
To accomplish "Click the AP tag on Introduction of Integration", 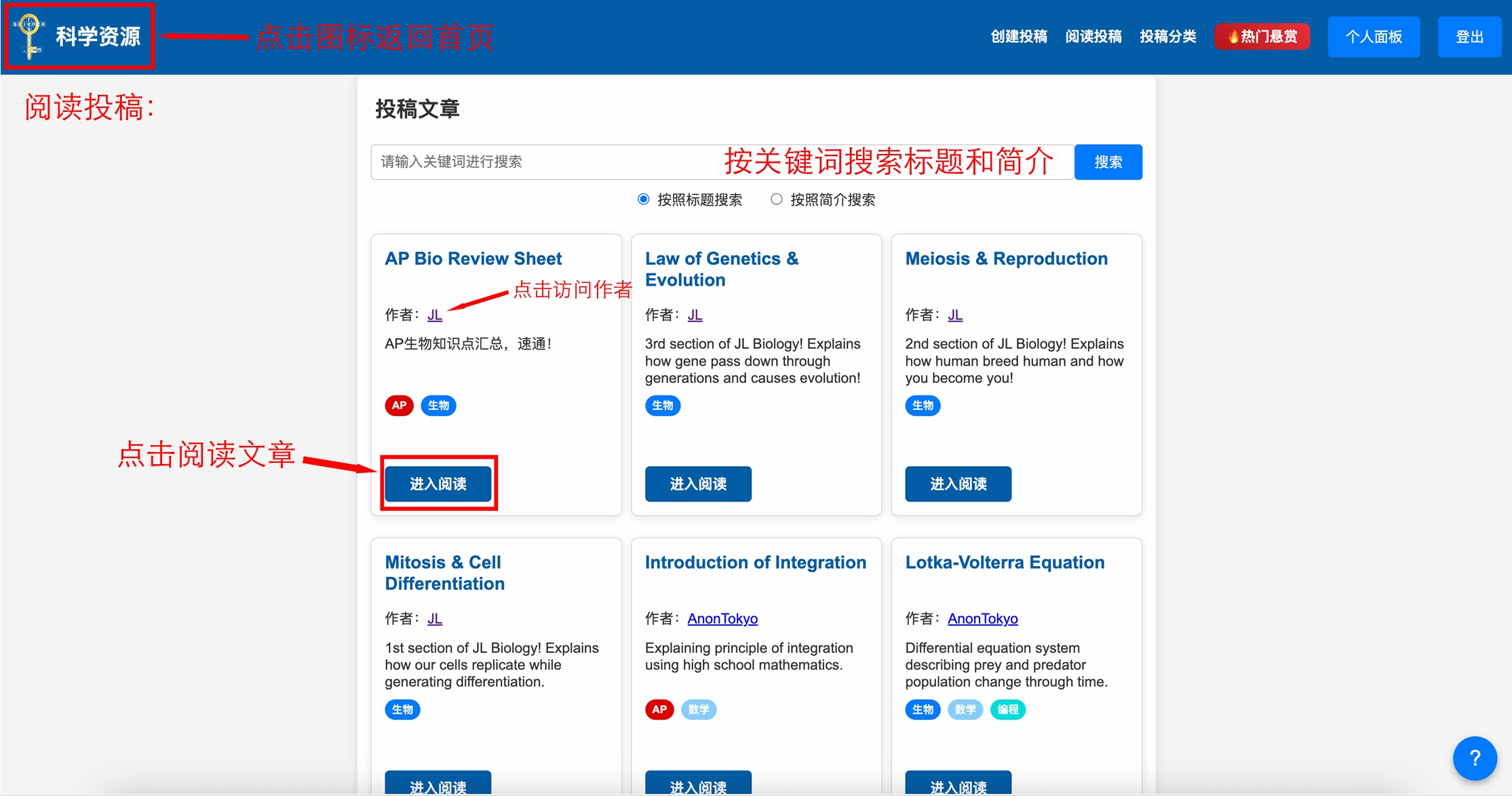I will 659,709.
